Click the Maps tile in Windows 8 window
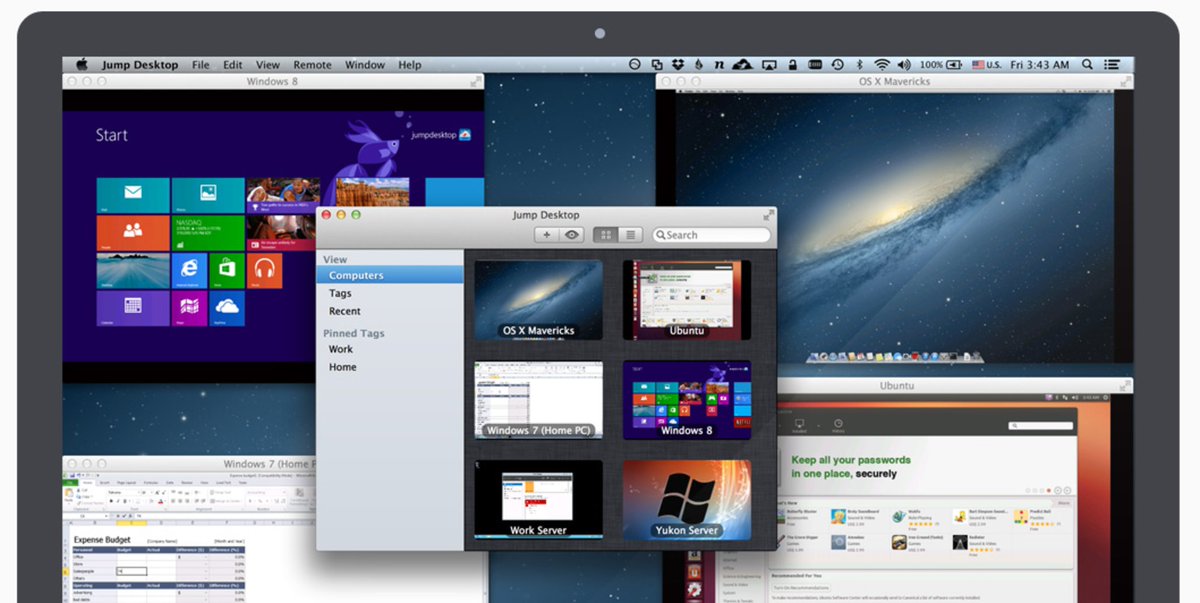Image resolution: width=1200 pixels, height=603 pixels. pos(189,307)
